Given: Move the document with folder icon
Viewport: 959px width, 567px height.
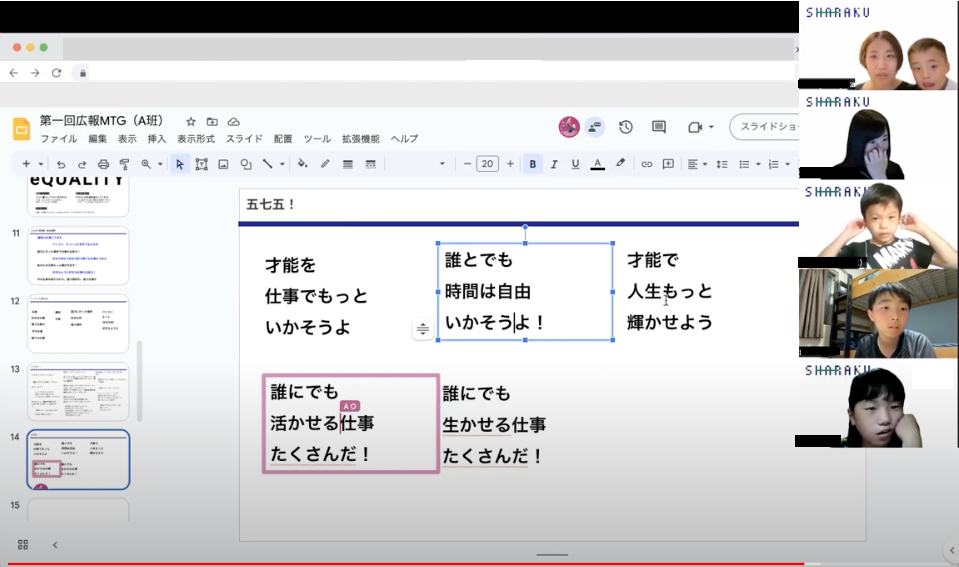Looking at the screenshot, I should 212,122.
